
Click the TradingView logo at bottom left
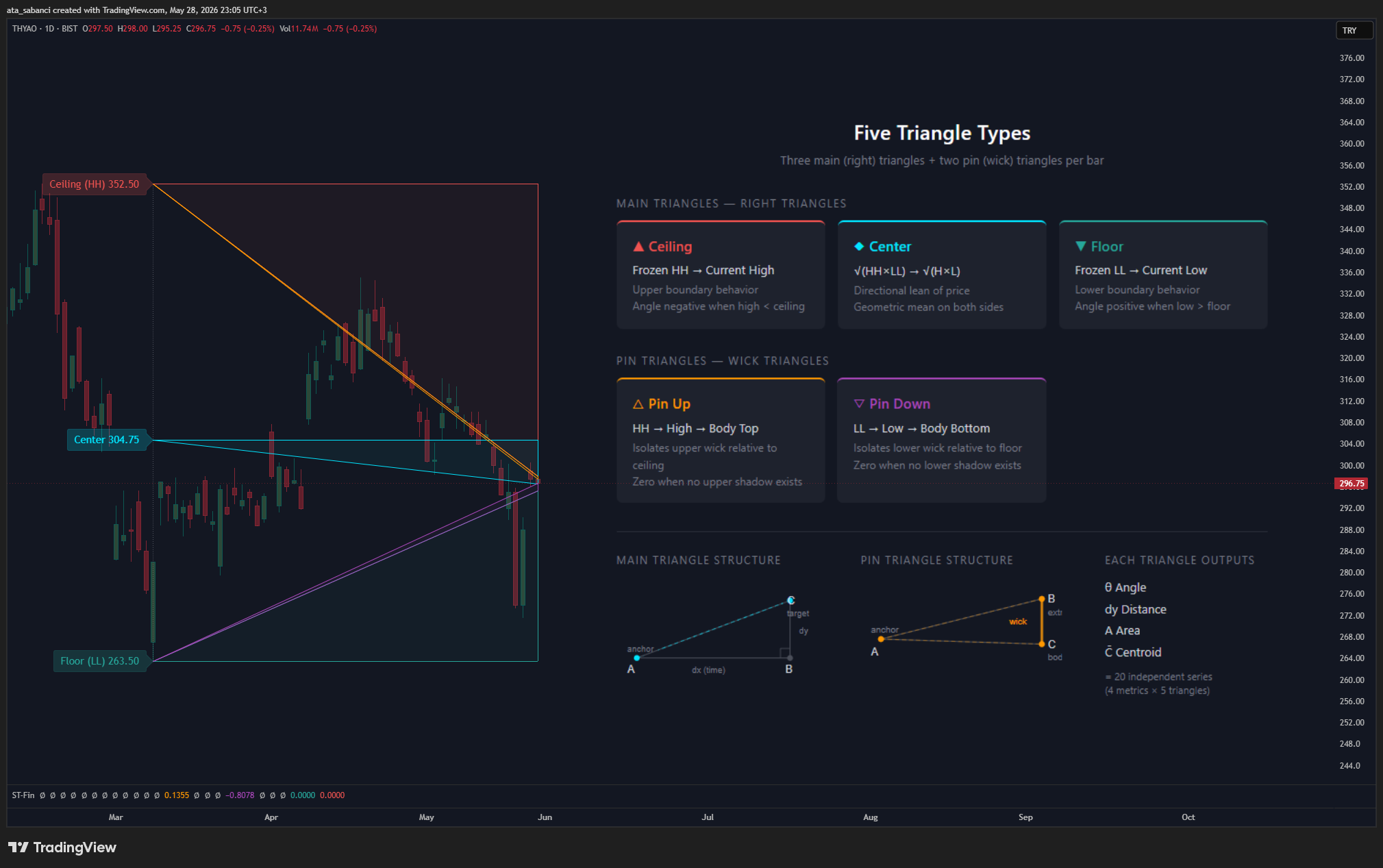[62, 847]
